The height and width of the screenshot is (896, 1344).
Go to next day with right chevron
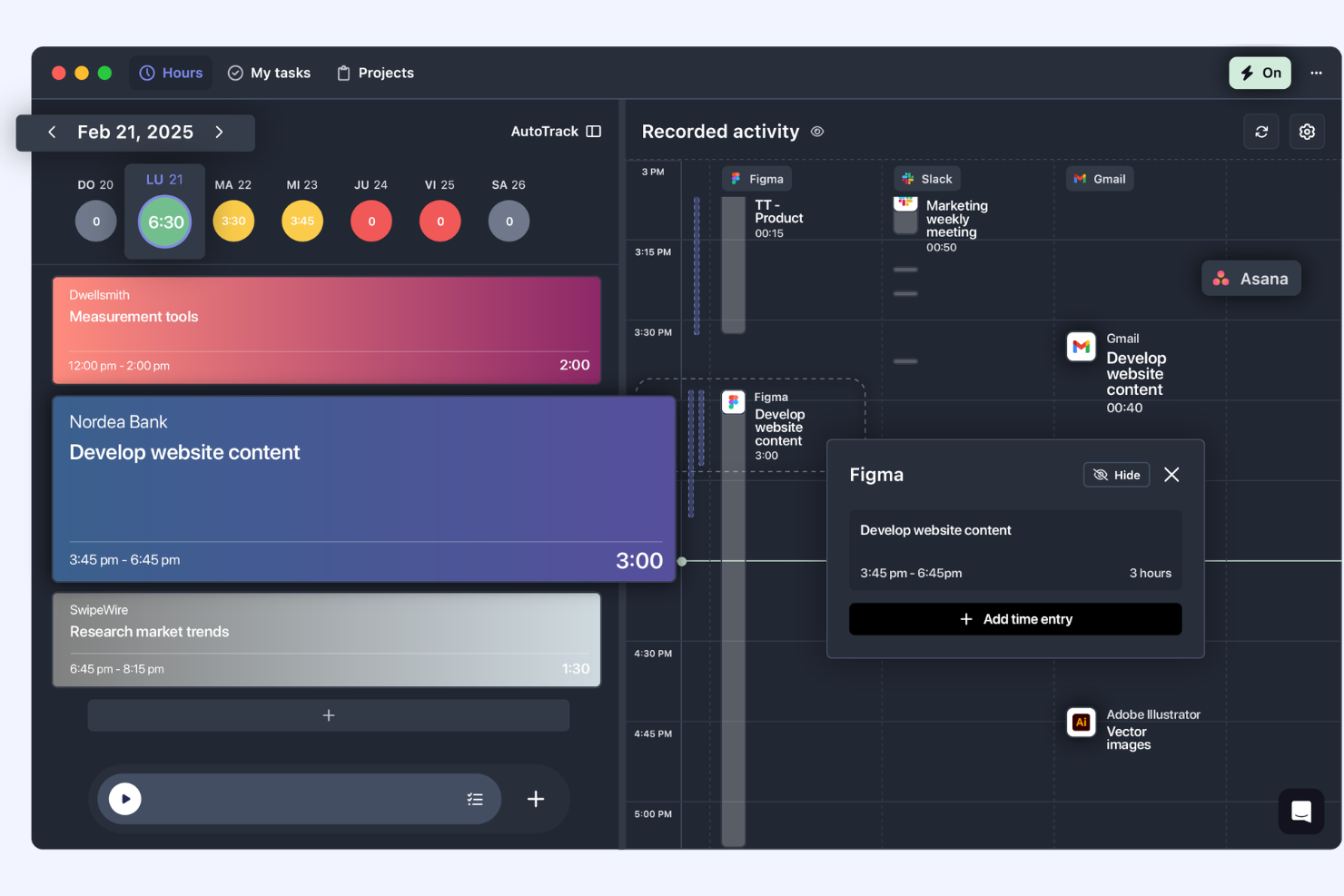(x=219, y=132)
